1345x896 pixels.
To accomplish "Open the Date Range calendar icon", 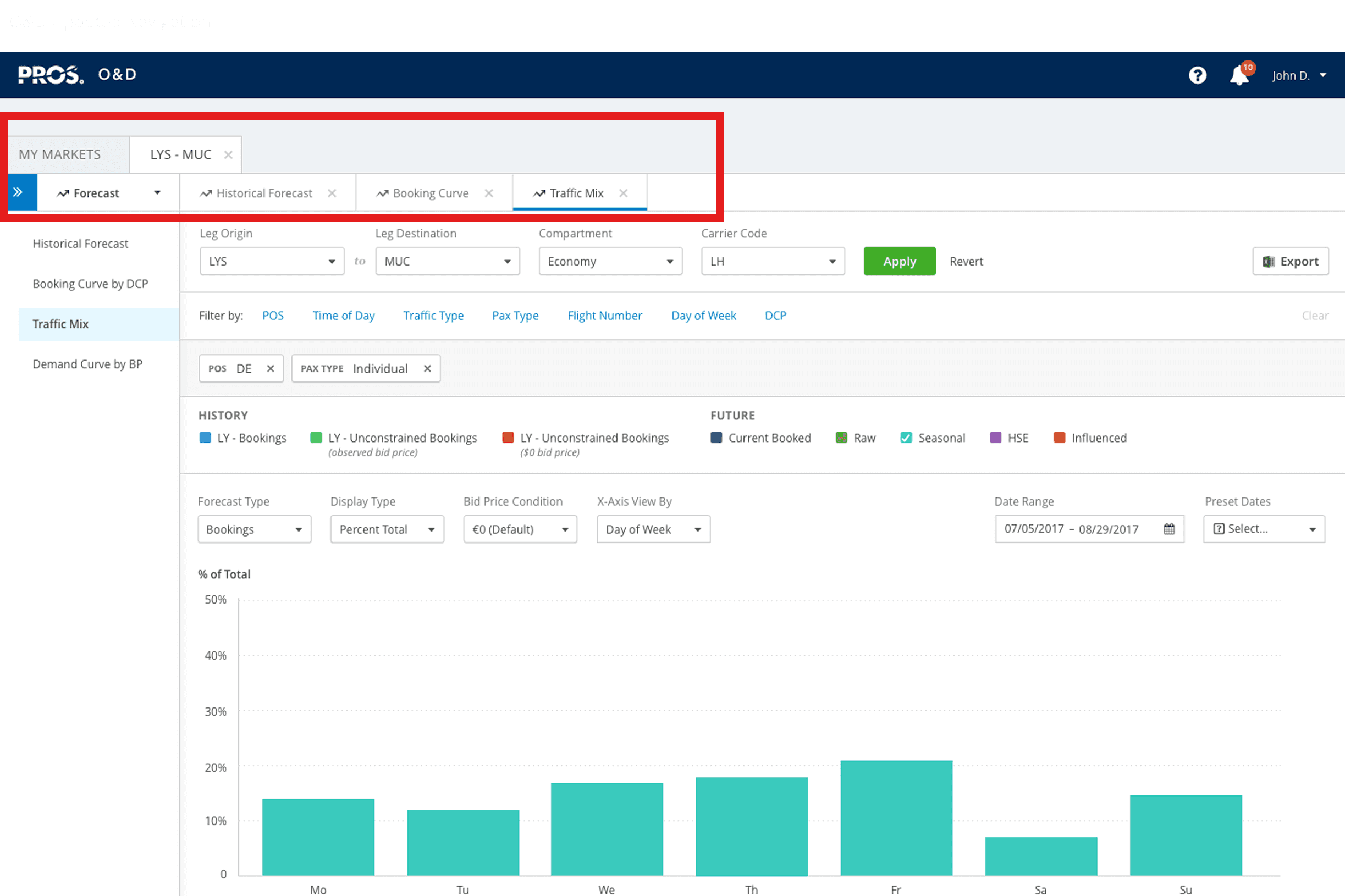I will (1168, 529).
